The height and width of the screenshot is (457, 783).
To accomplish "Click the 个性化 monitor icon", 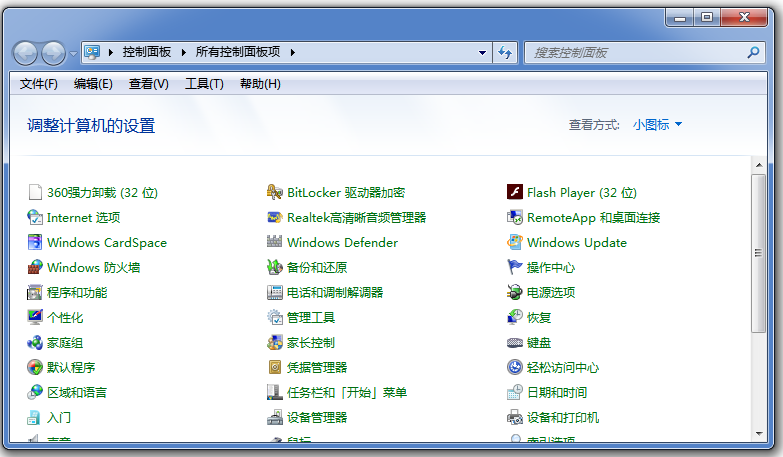I will [x=35, y=317].
